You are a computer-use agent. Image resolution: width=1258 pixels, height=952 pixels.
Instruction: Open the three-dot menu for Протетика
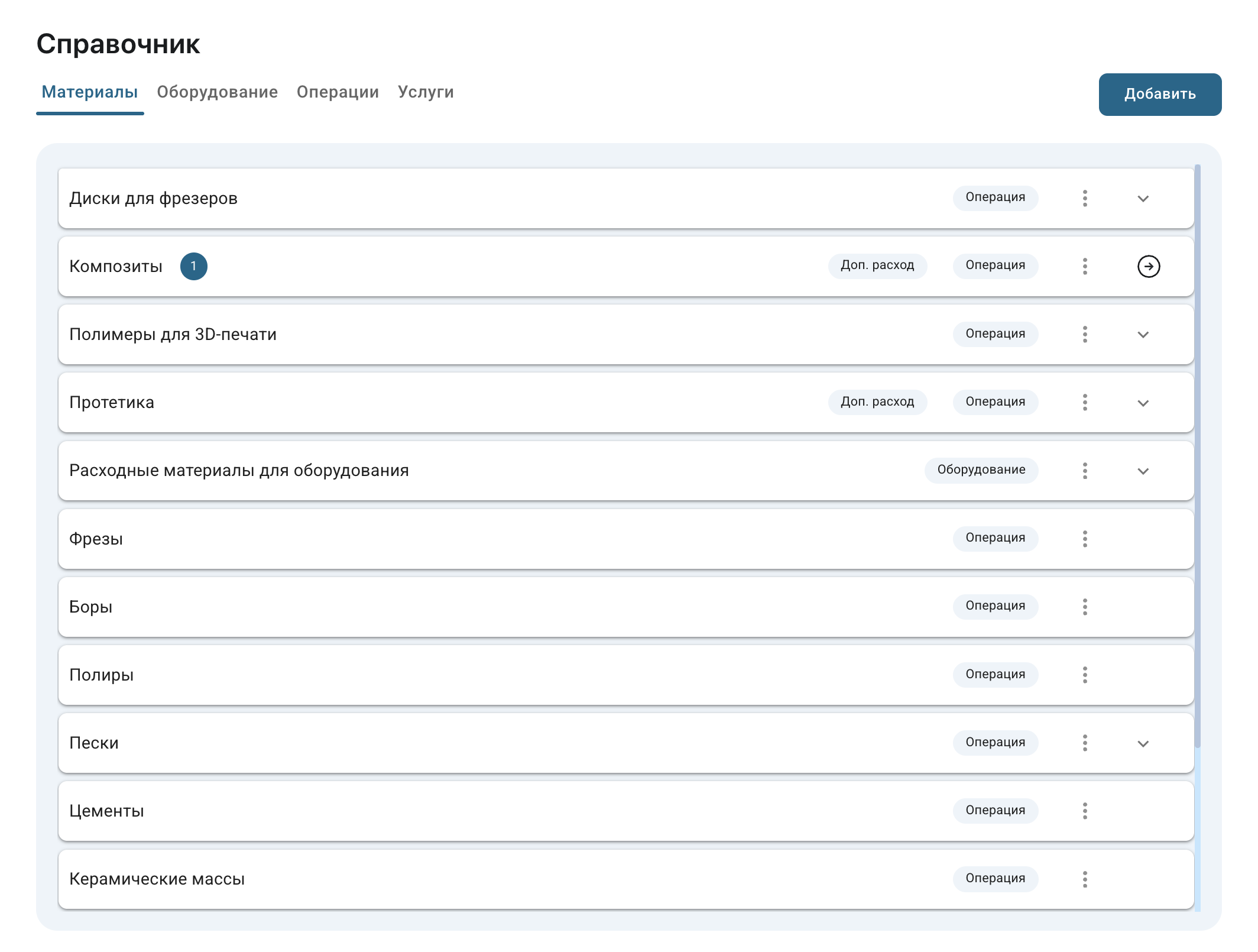tap(1085, 402)
